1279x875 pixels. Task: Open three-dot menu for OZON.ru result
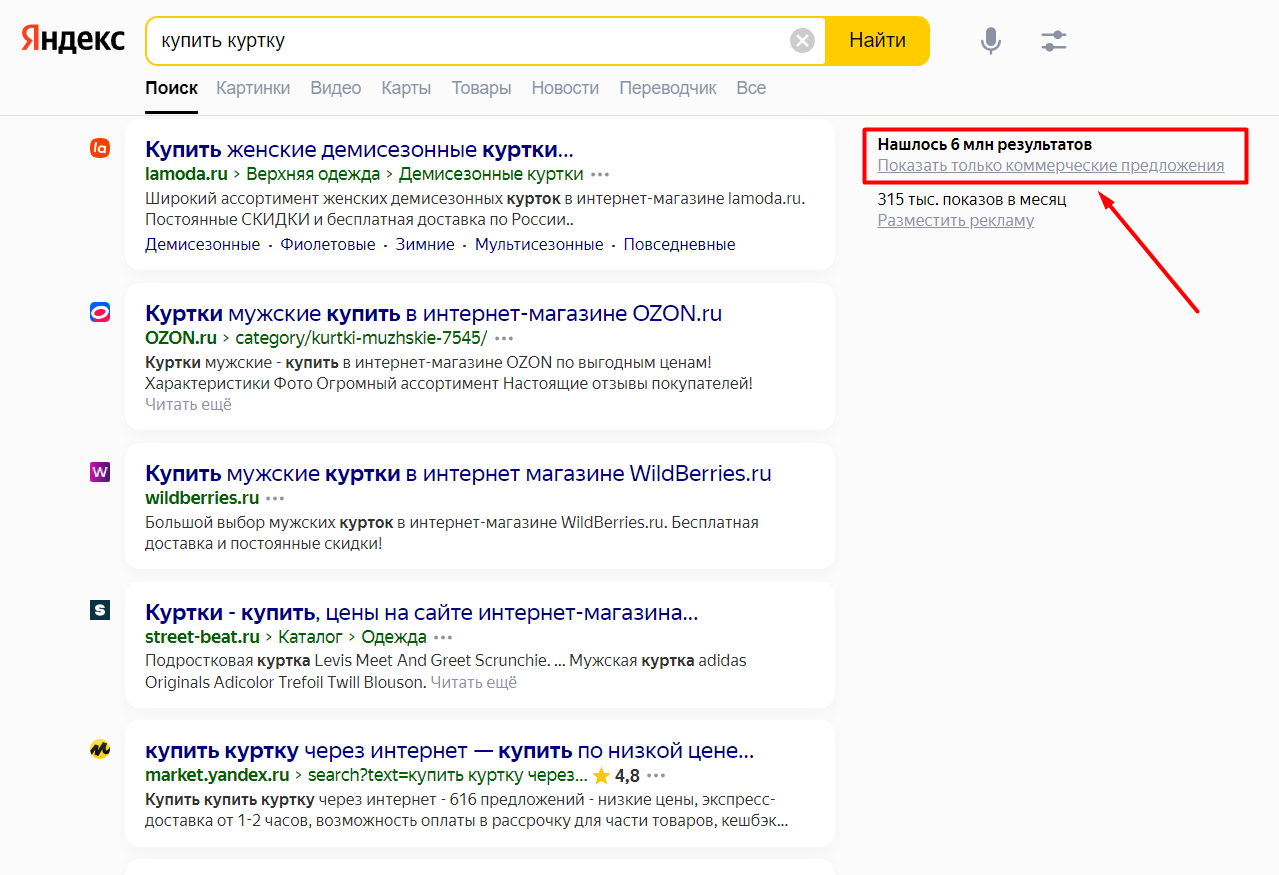pyautogui.click(x=504, y=339)
